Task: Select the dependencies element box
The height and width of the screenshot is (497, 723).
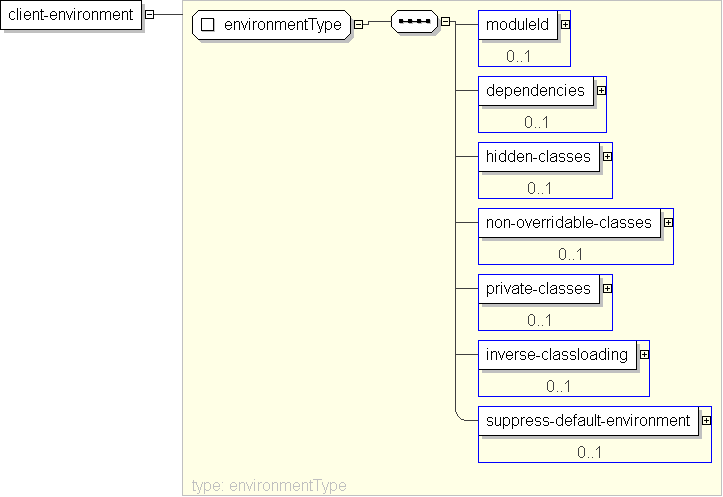Action: (535, 91)
